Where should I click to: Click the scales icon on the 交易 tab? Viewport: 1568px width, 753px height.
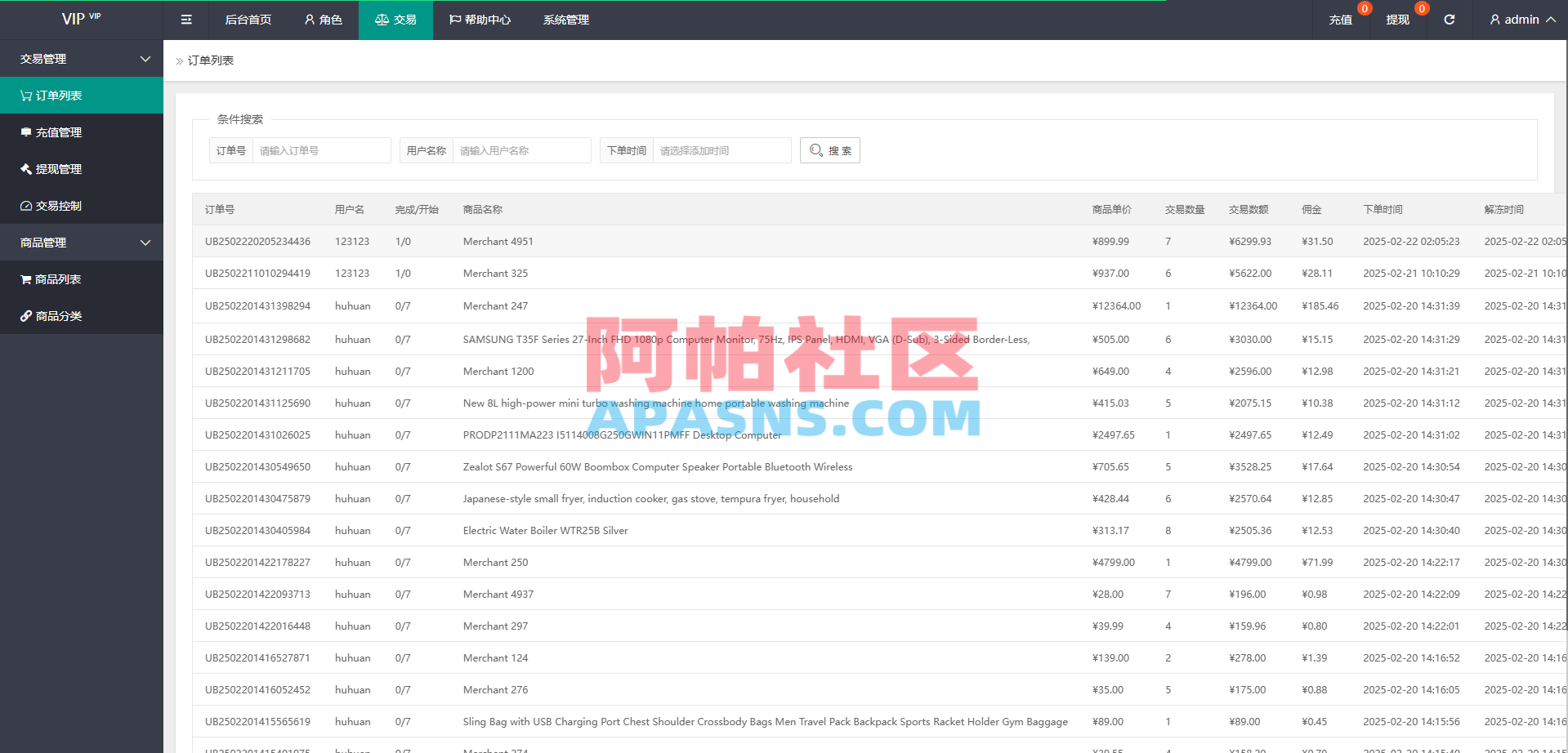coord(381,19)
